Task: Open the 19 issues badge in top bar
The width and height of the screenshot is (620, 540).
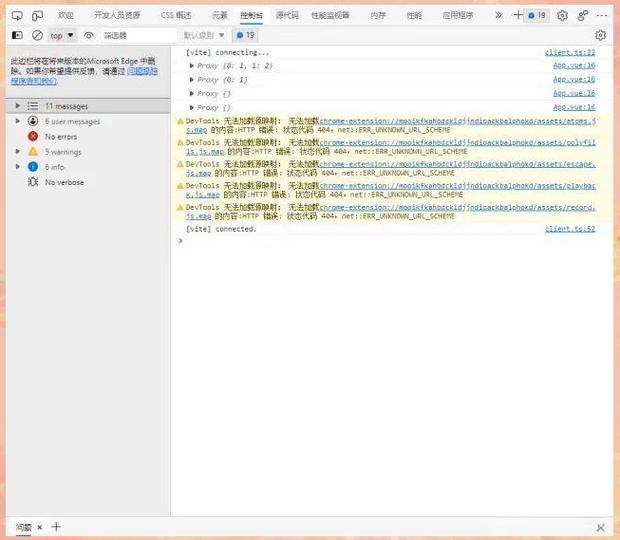Action: pyautogui.click(x=537, y=15)
